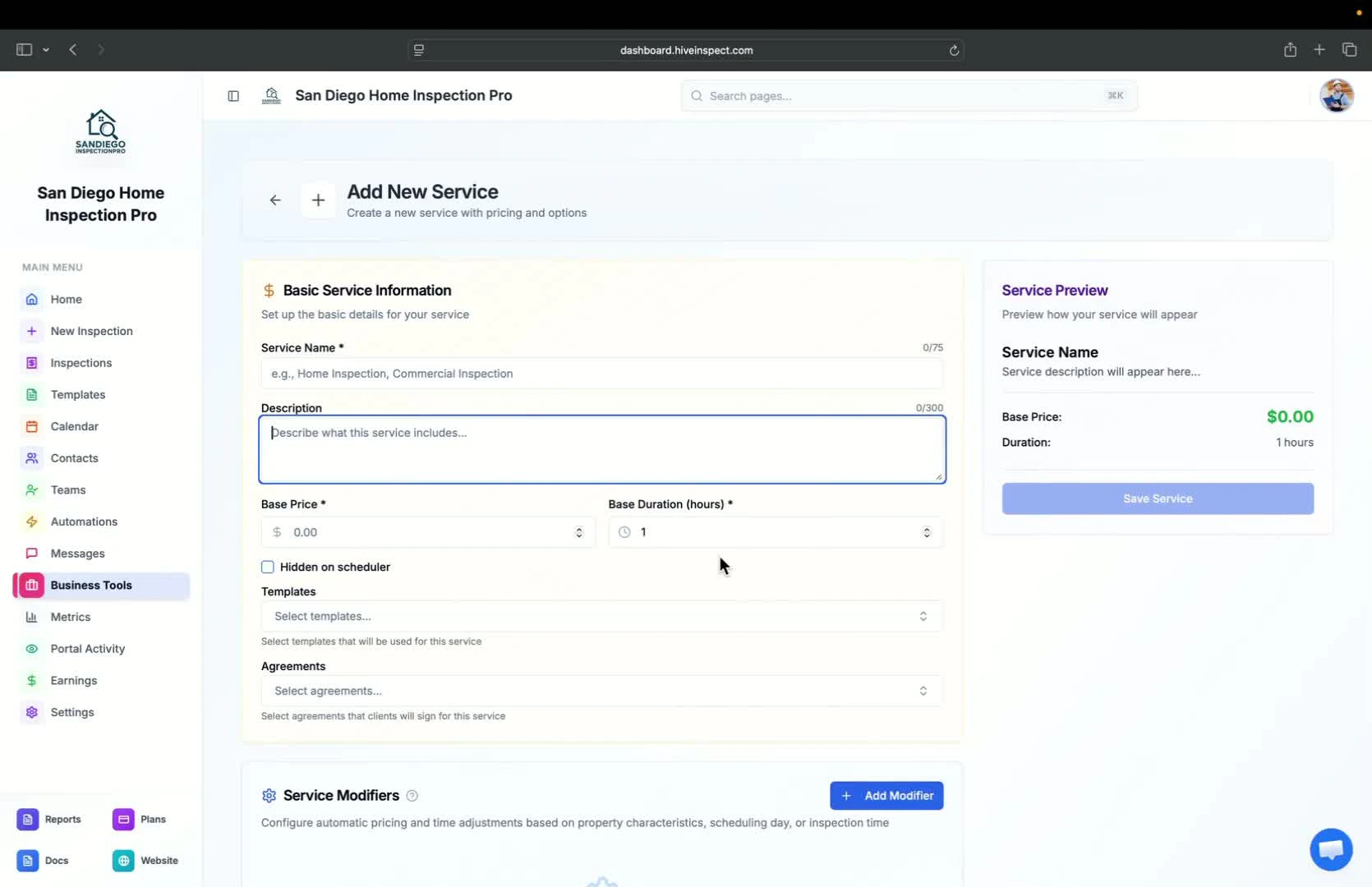Click the Save Service button
Screen dimensions: 1372x887
click(1157, 499)
